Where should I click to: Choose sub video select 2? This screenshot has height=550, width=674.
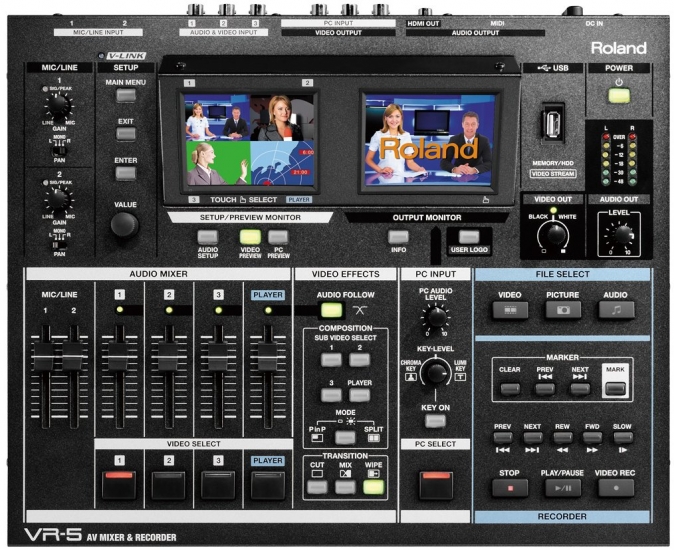pyautogui.click(x=359, y=360)
